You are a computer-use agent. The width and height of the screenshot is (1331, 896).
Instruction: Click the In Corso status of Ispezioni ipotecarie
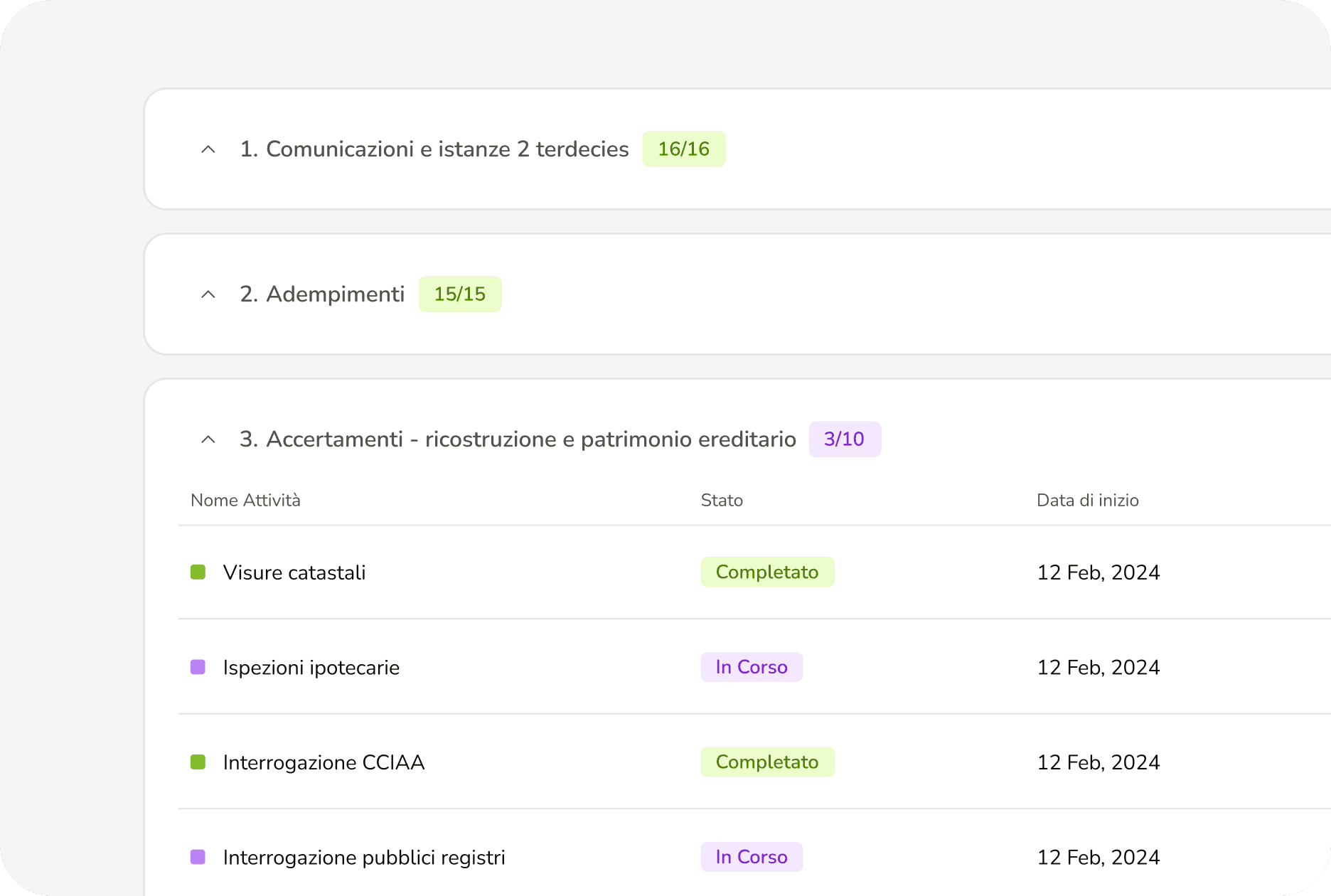[x=752, y=667]
